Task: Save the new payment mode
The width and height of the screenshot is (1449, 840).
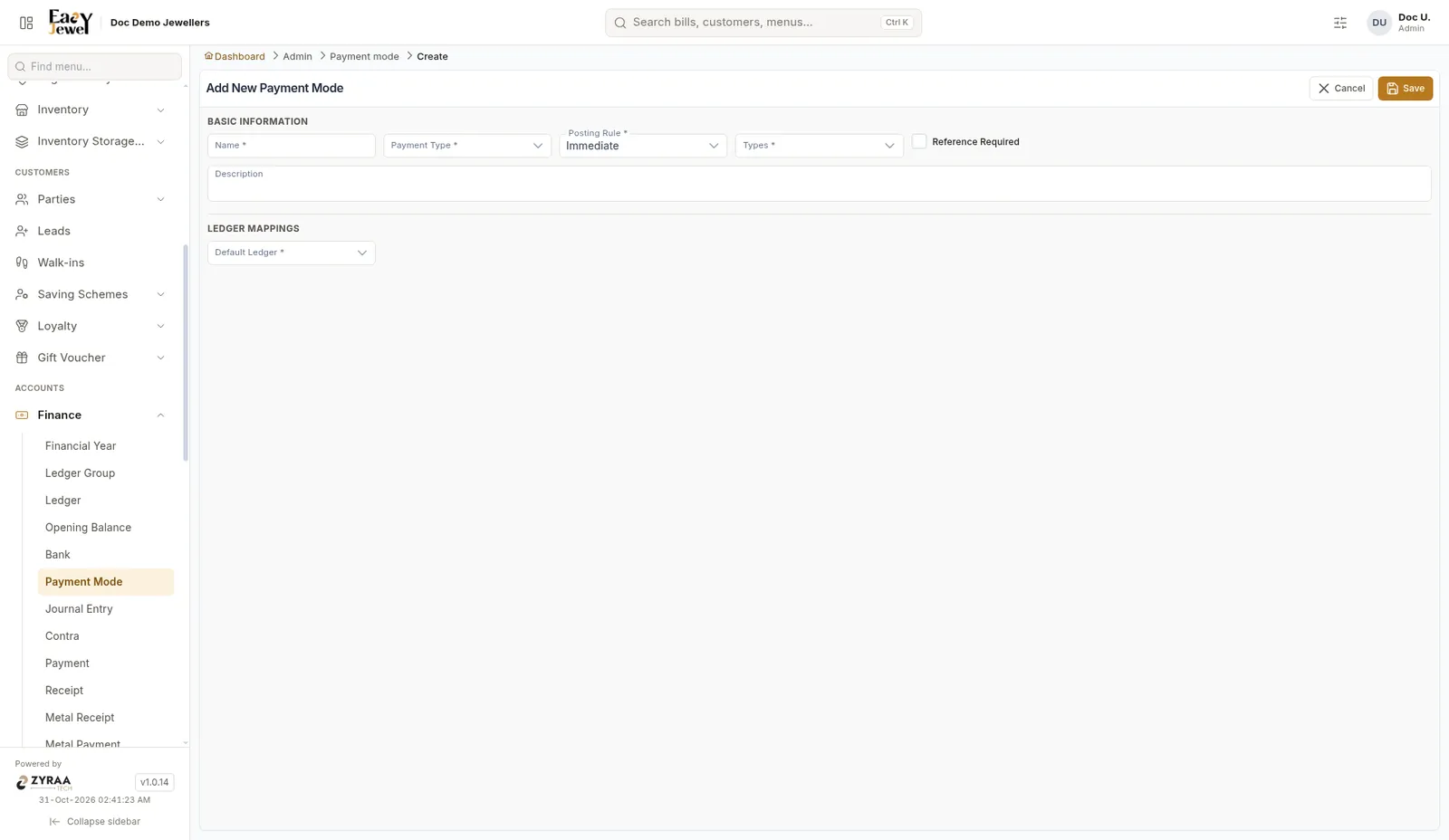Action: tap(1406, 89)
